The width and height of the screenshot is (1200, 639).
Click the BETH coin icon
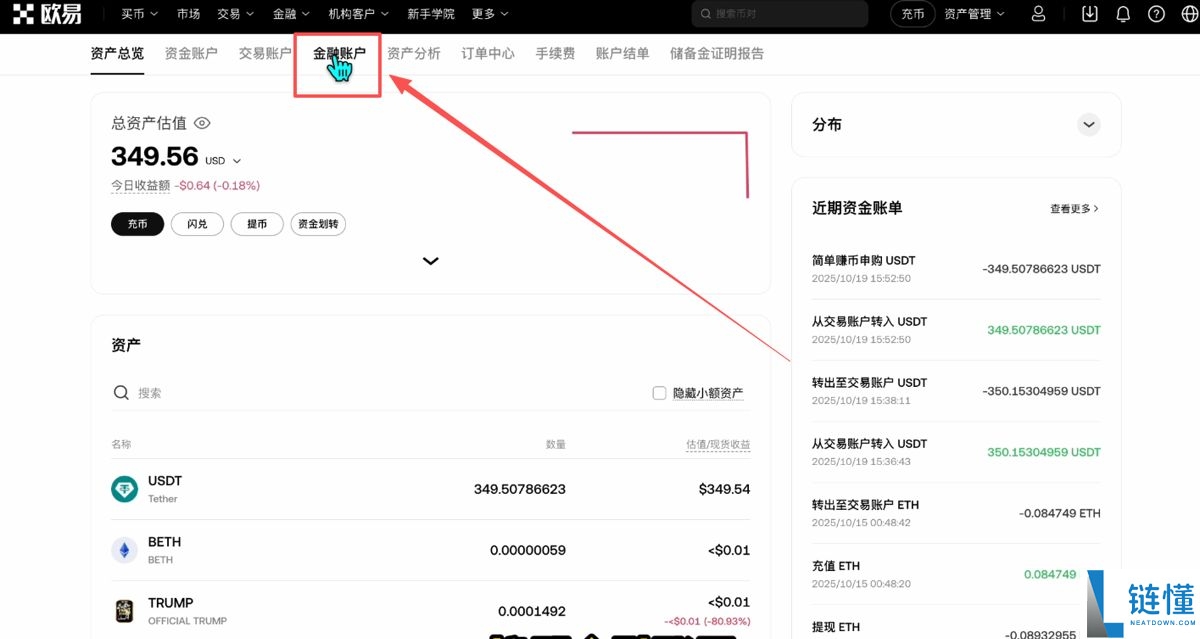coord(124,549)
